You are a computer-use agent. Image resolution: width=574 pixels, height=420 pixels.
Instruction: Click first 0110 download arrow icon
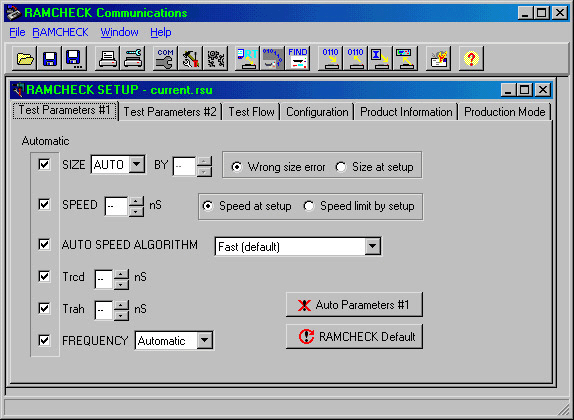click(330, 58)
